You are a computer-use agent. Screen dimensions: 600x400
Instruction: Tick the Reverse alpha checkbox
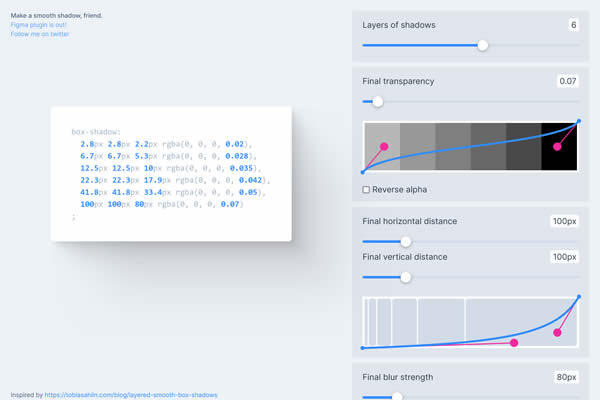(x=366, y=189)
